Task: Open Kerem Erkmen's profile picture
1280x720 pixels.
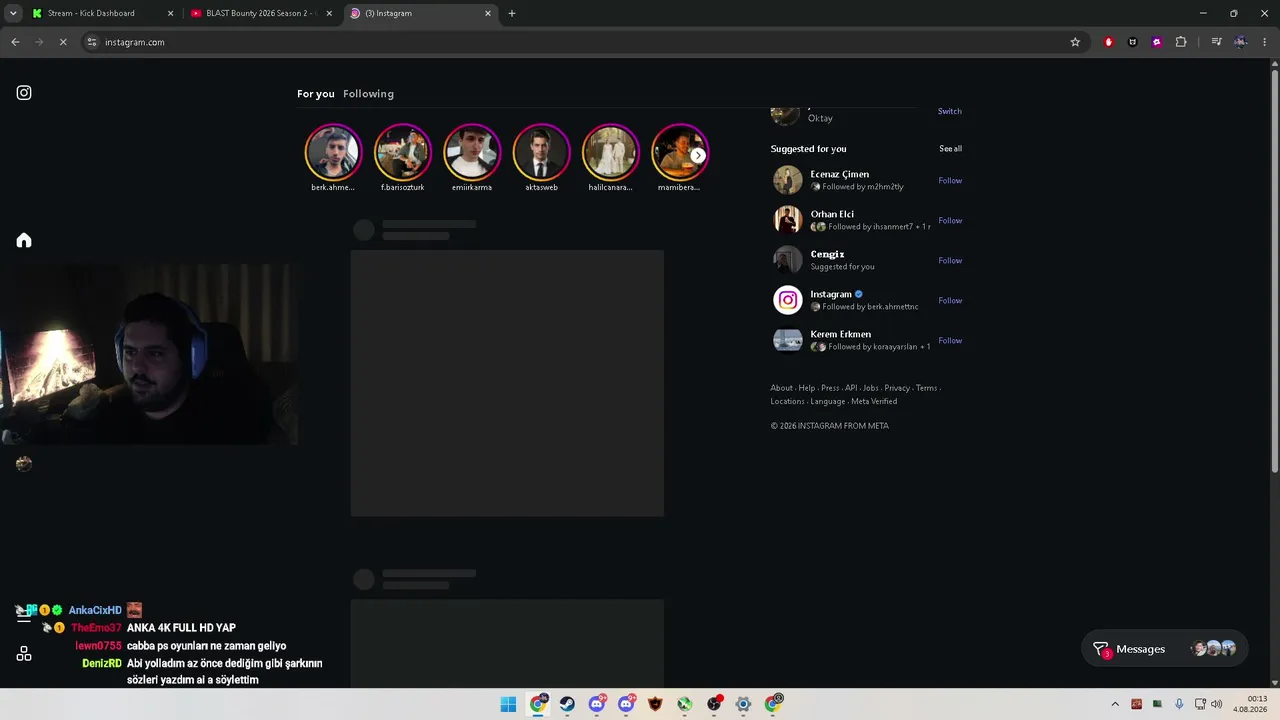Action: (788, 340)
